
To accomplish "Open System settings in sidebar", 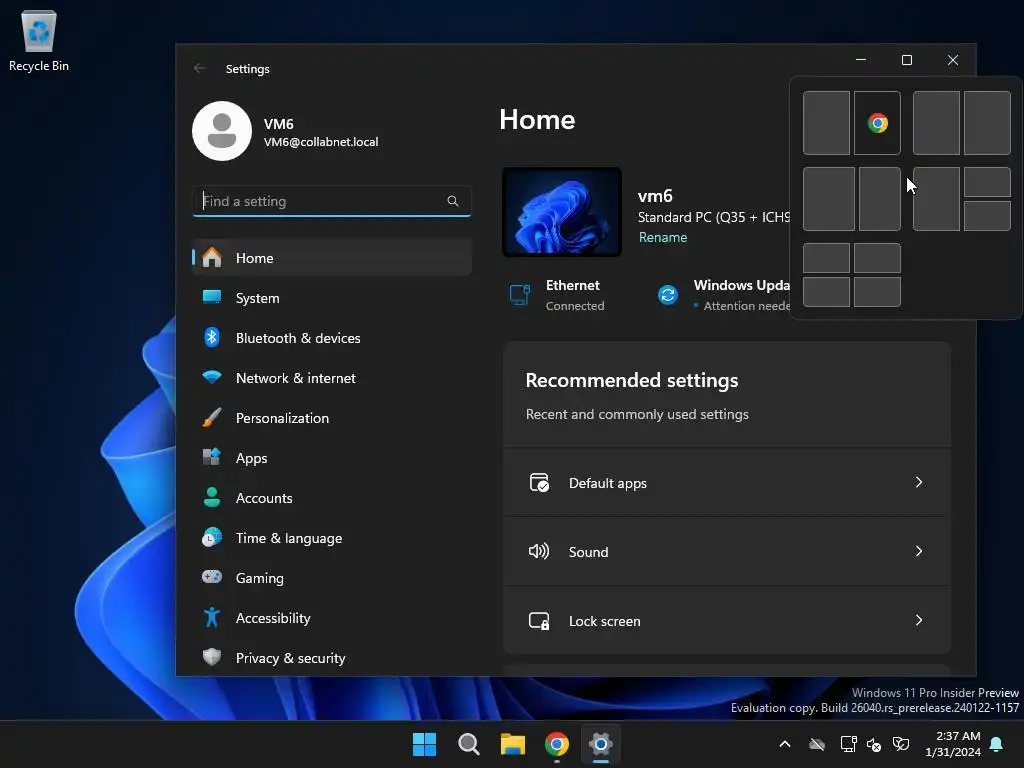I will (x=332, y=298).
